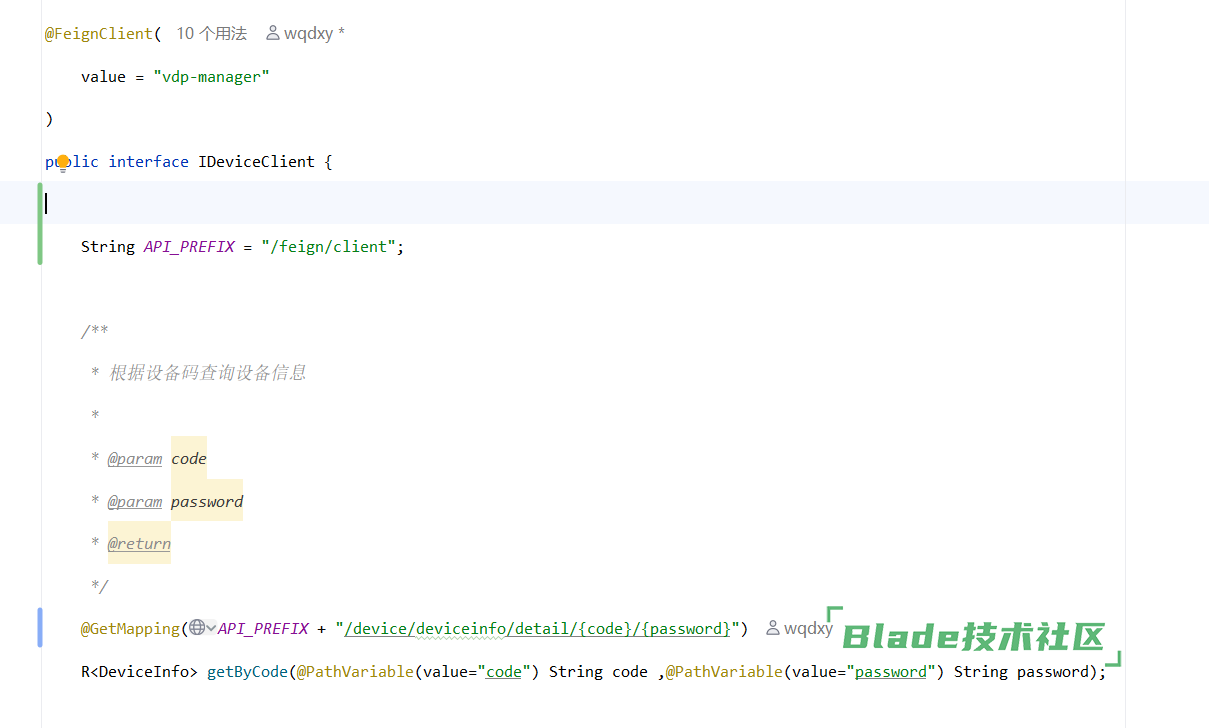Click the blue change marker beside @GetMapping
This screenshot has height=728, width=1209.
40,627
